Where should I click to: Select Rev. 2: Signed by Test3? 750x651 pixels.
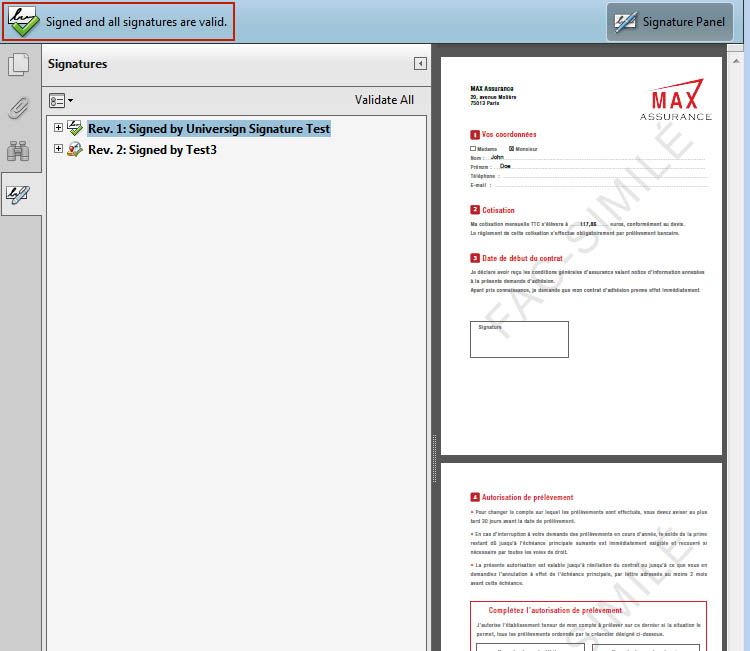coord(152,150)
